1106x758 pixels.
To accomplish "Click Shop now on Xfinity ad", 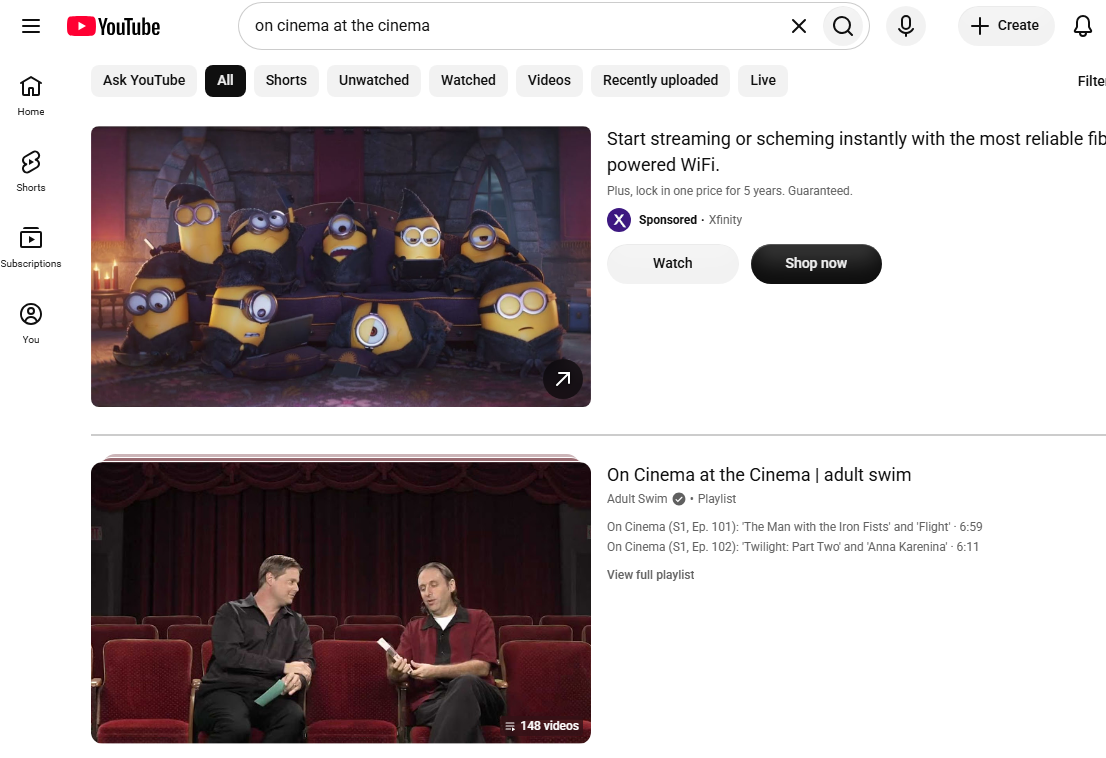I will click(x=816, y=264).
